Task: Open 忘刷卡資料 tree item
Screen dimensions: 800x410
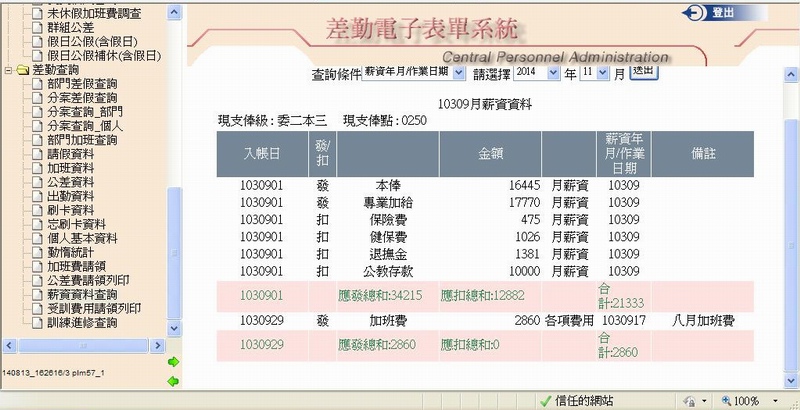Action: click(x=77, y=224)
